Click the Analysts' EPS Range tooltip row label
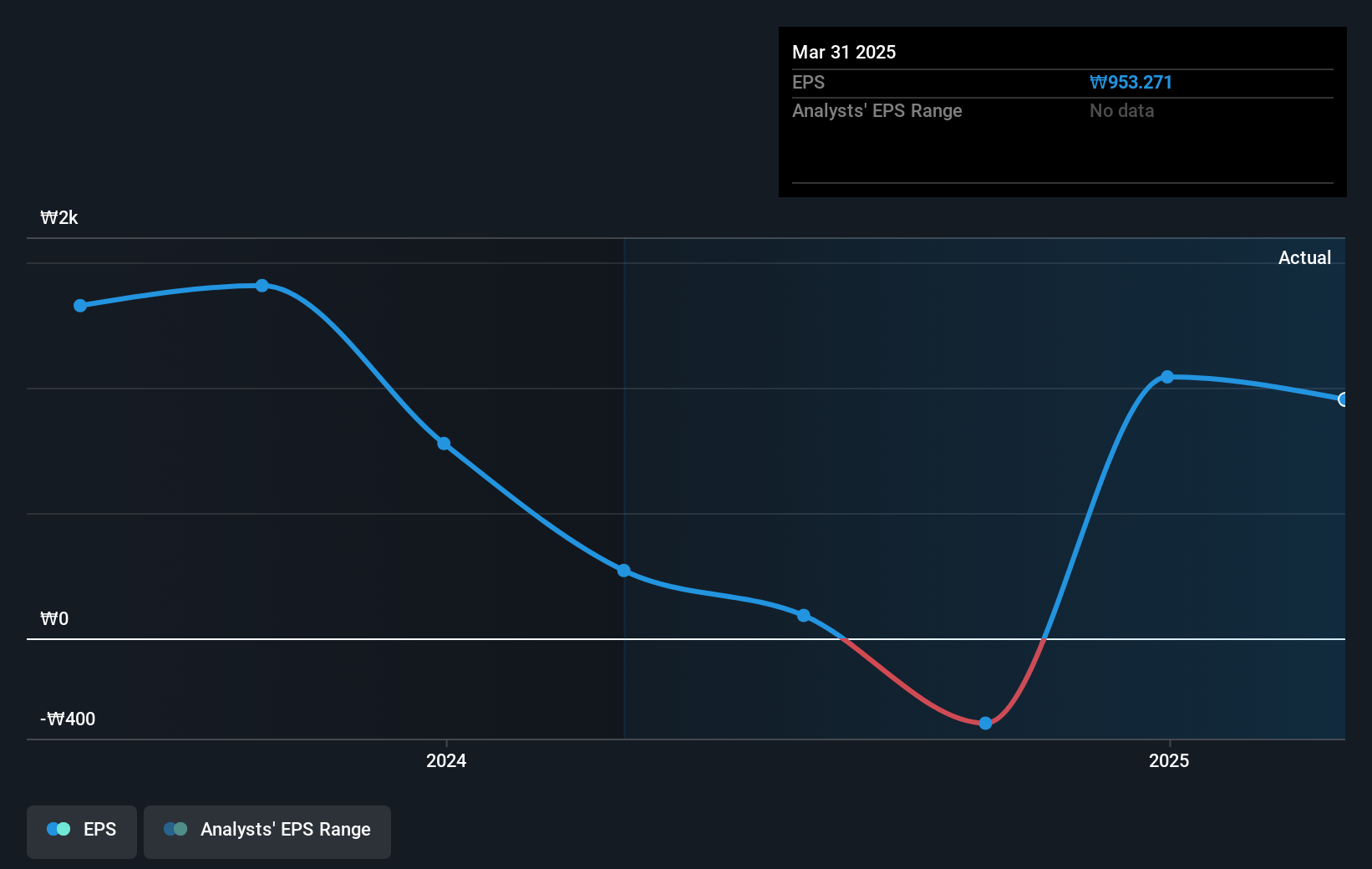 click(877, 111)
